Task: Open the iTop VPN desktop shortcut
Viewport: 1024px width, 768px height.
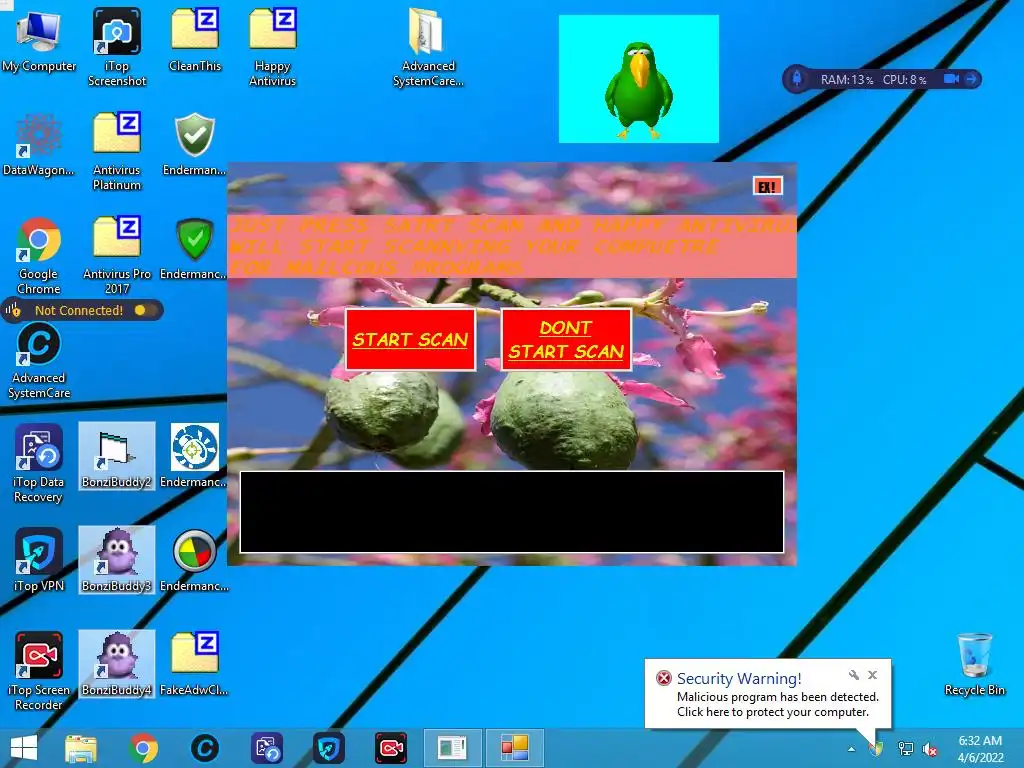Action: tap(39, 560)
